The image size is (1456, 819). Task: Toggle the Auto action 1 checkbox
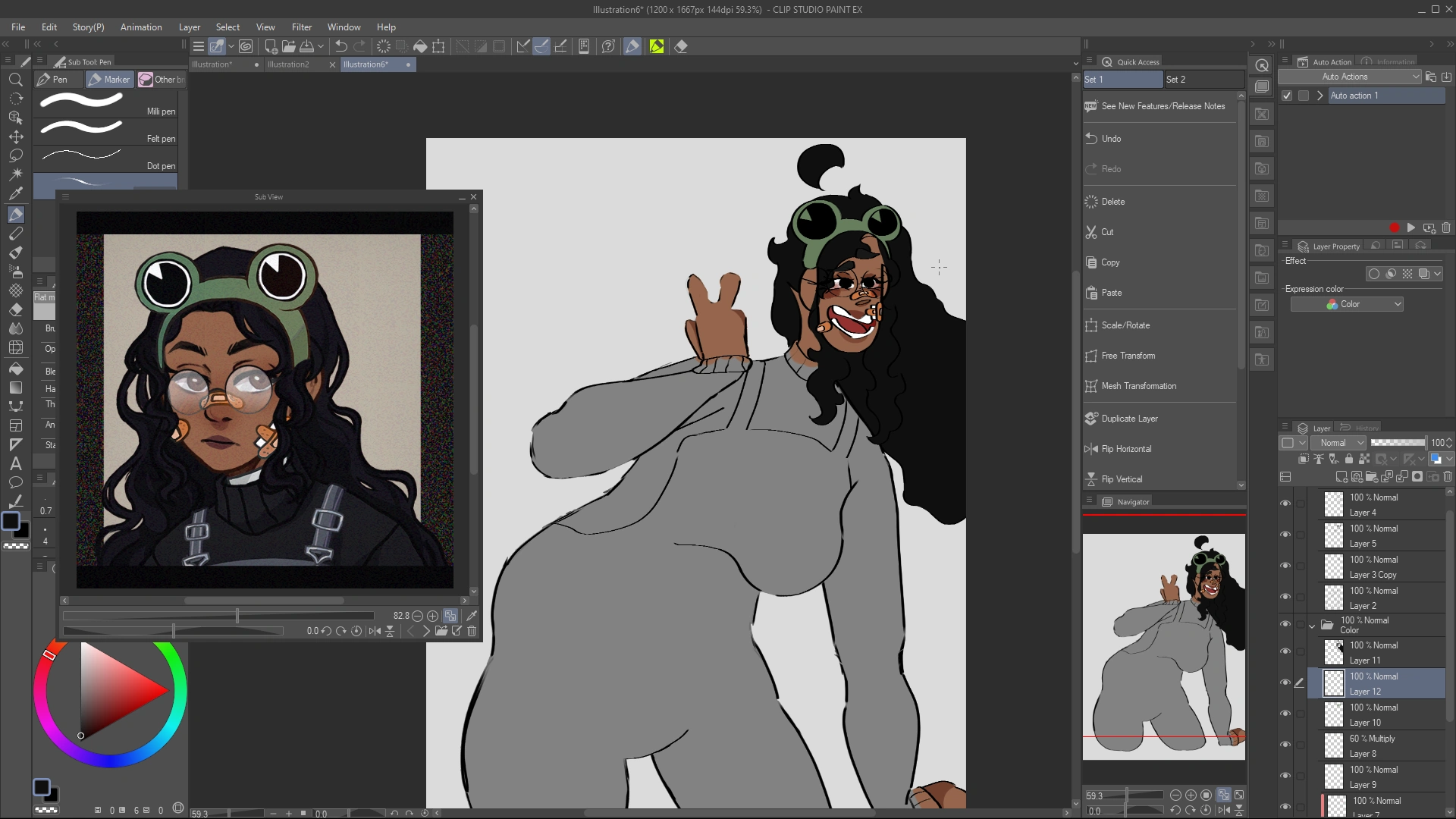click(x=1287, y=96)
